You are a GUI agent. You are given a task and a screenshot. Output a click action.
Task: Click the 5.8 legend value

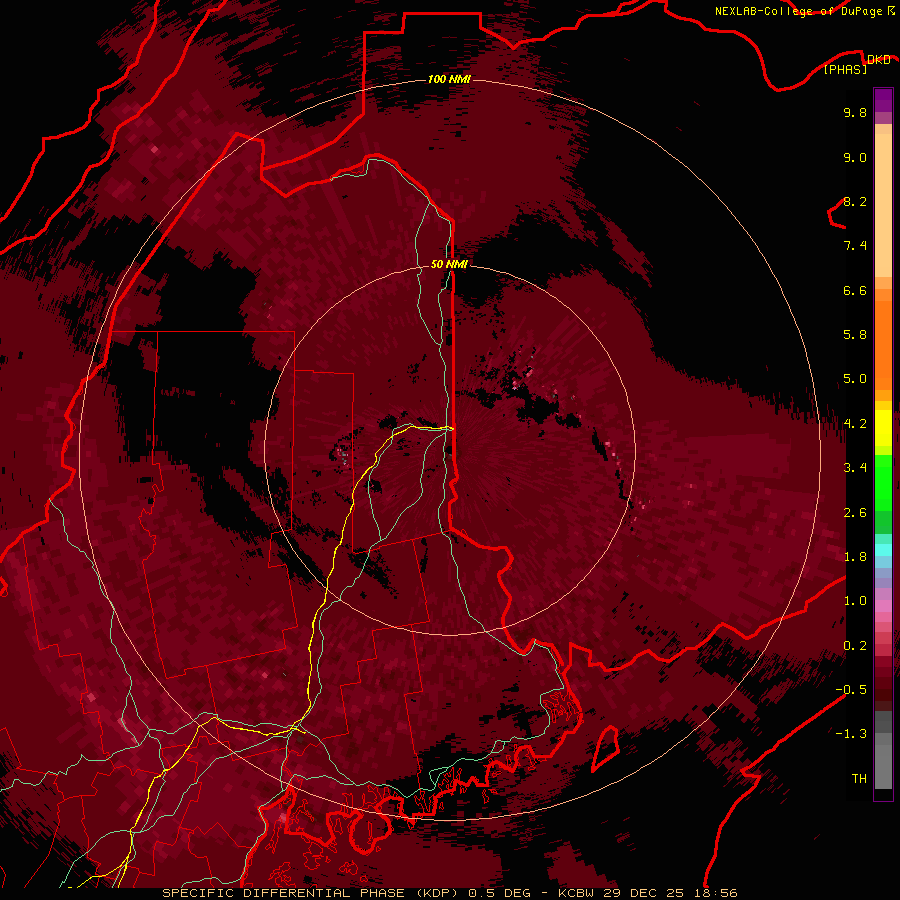coord(855,335)
